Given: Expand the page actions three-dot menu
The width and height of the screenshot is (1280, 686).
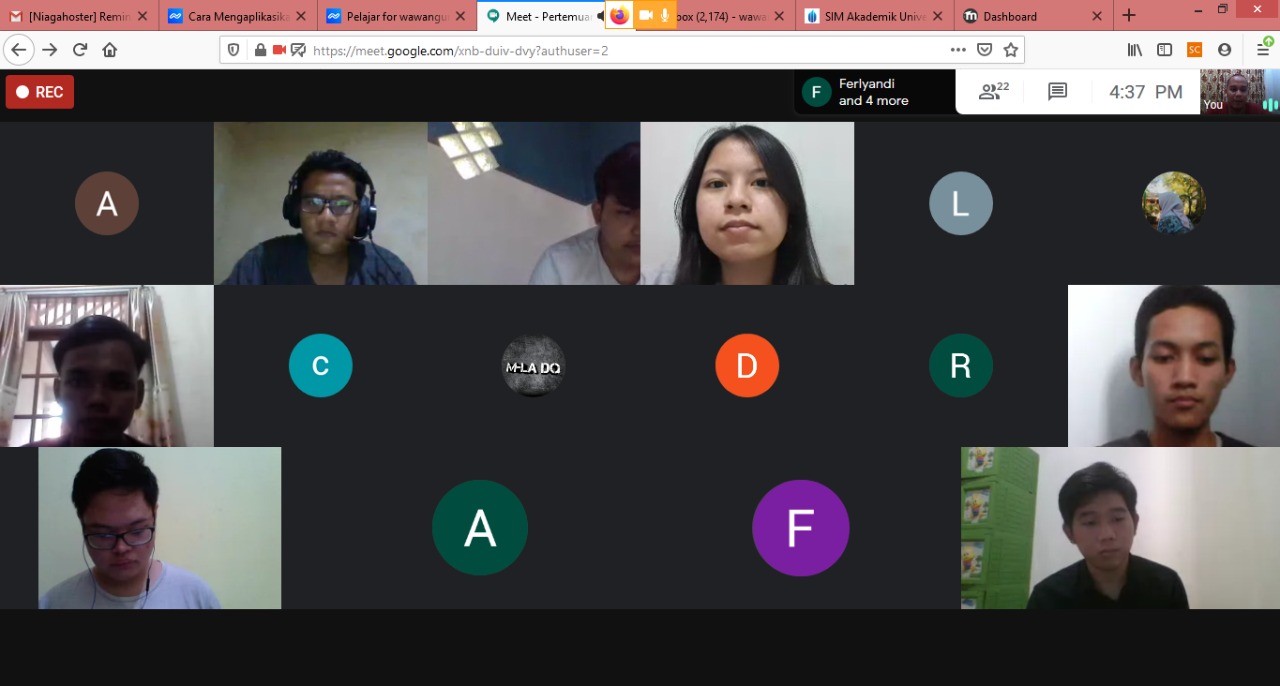Looking at the screenshot, I should click(x=958, y=50).
